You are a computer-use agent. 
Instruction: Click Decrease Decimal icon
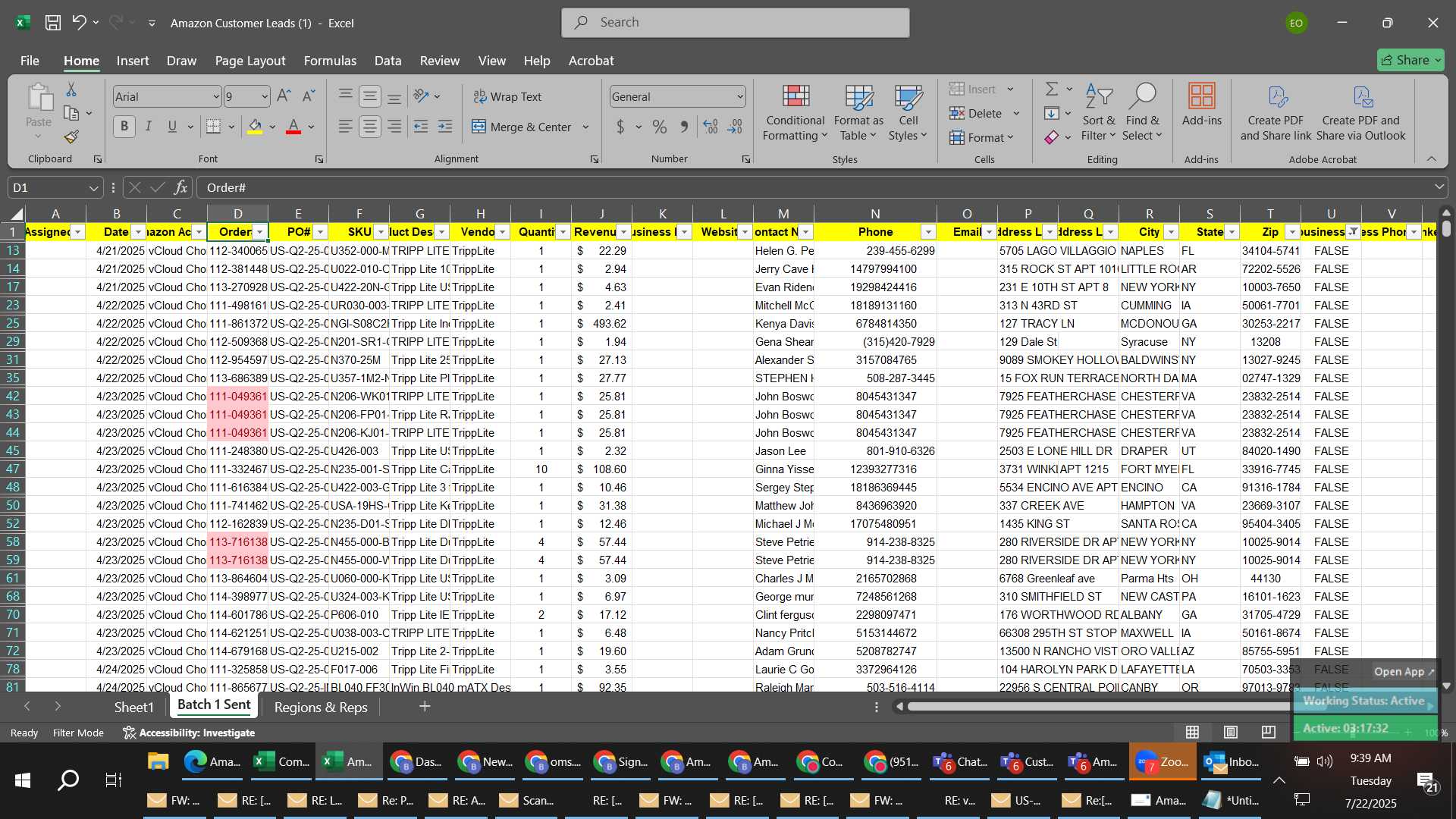[735, 127]
